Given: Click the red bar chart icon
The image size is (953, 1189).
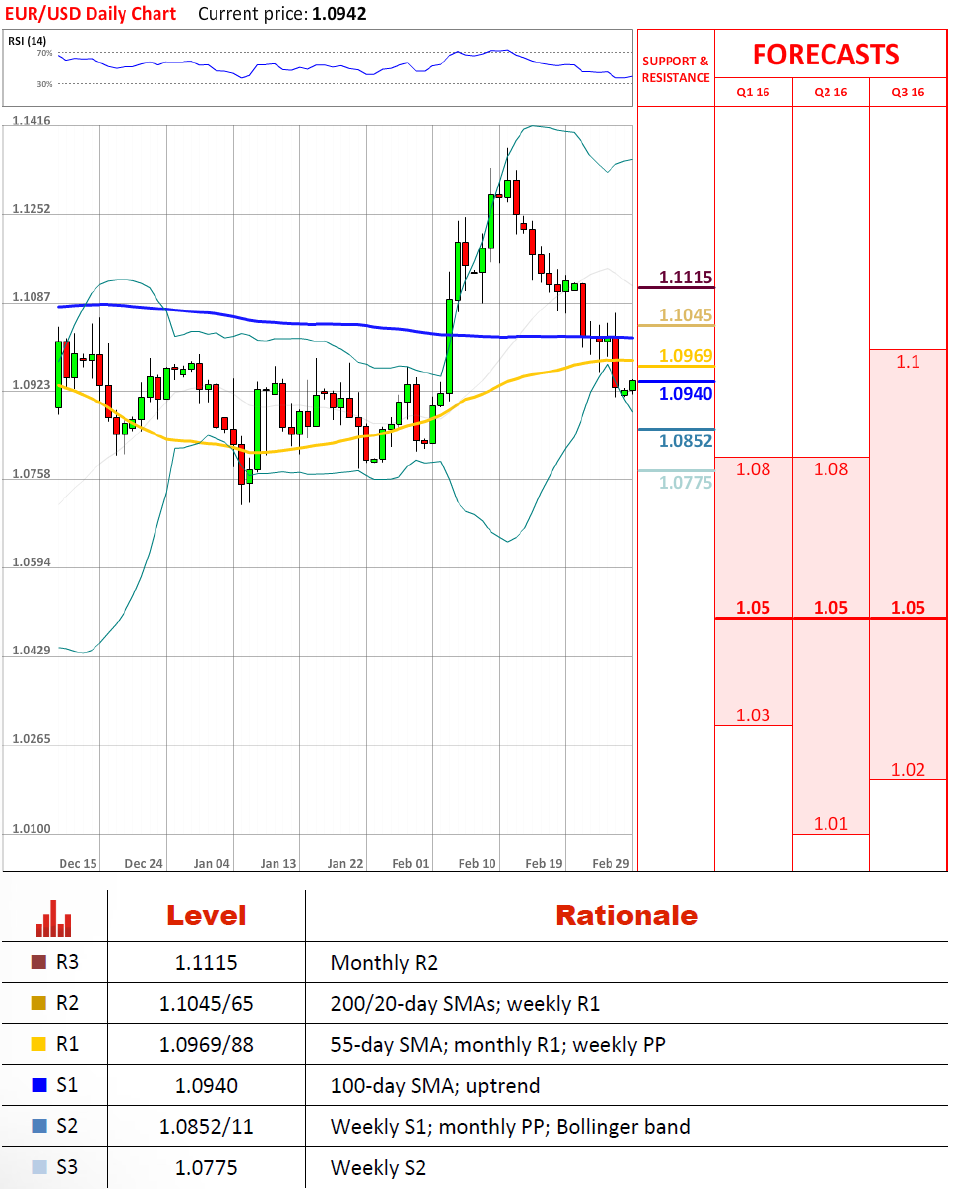Looking at the screenshot, I should point(54,918).
